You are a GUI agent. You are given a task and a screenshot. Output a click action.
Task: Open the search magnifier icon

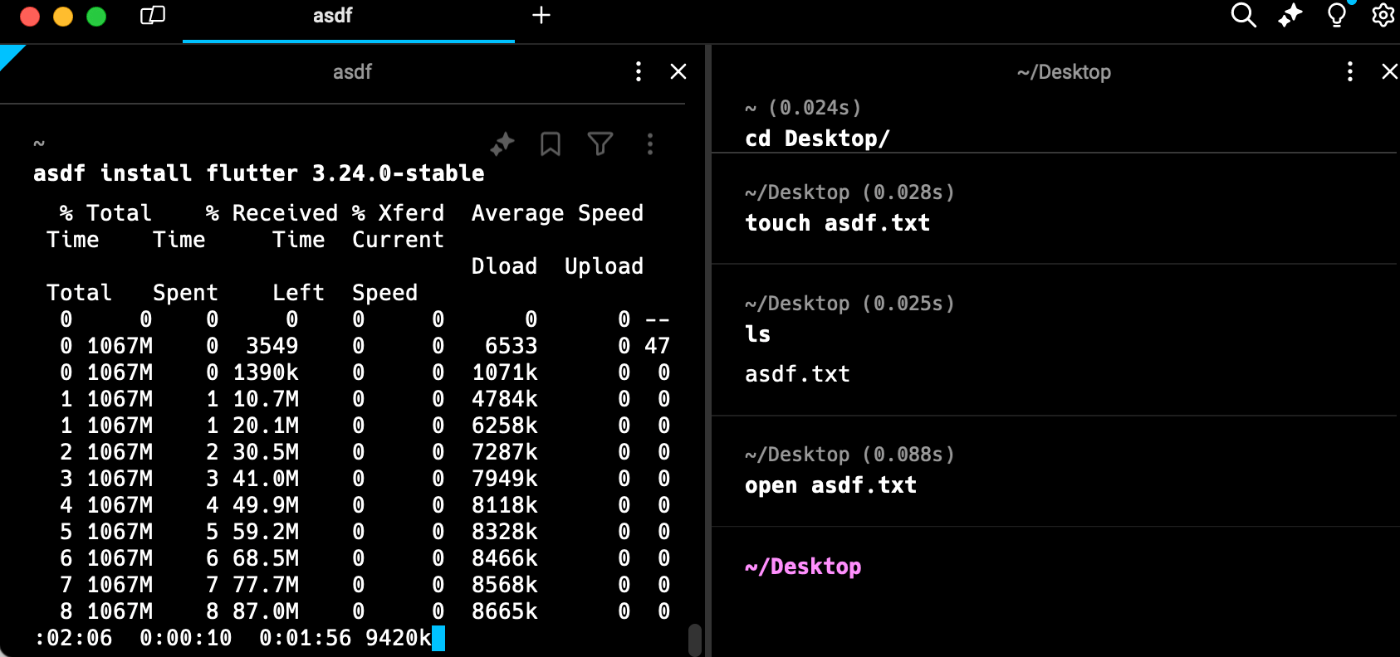coord(1243,16)
